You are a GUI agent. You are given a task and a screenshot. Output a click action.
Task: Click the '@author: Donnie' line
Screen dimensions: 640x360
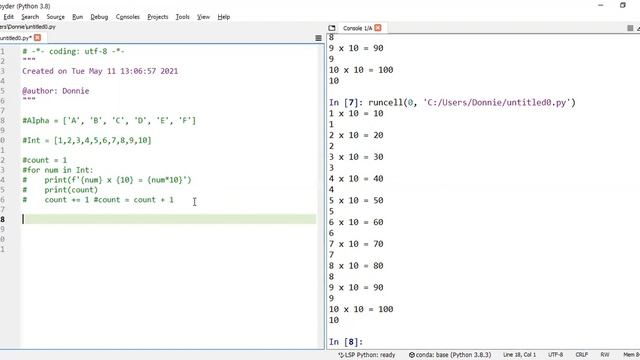click(x=56, y=91)
